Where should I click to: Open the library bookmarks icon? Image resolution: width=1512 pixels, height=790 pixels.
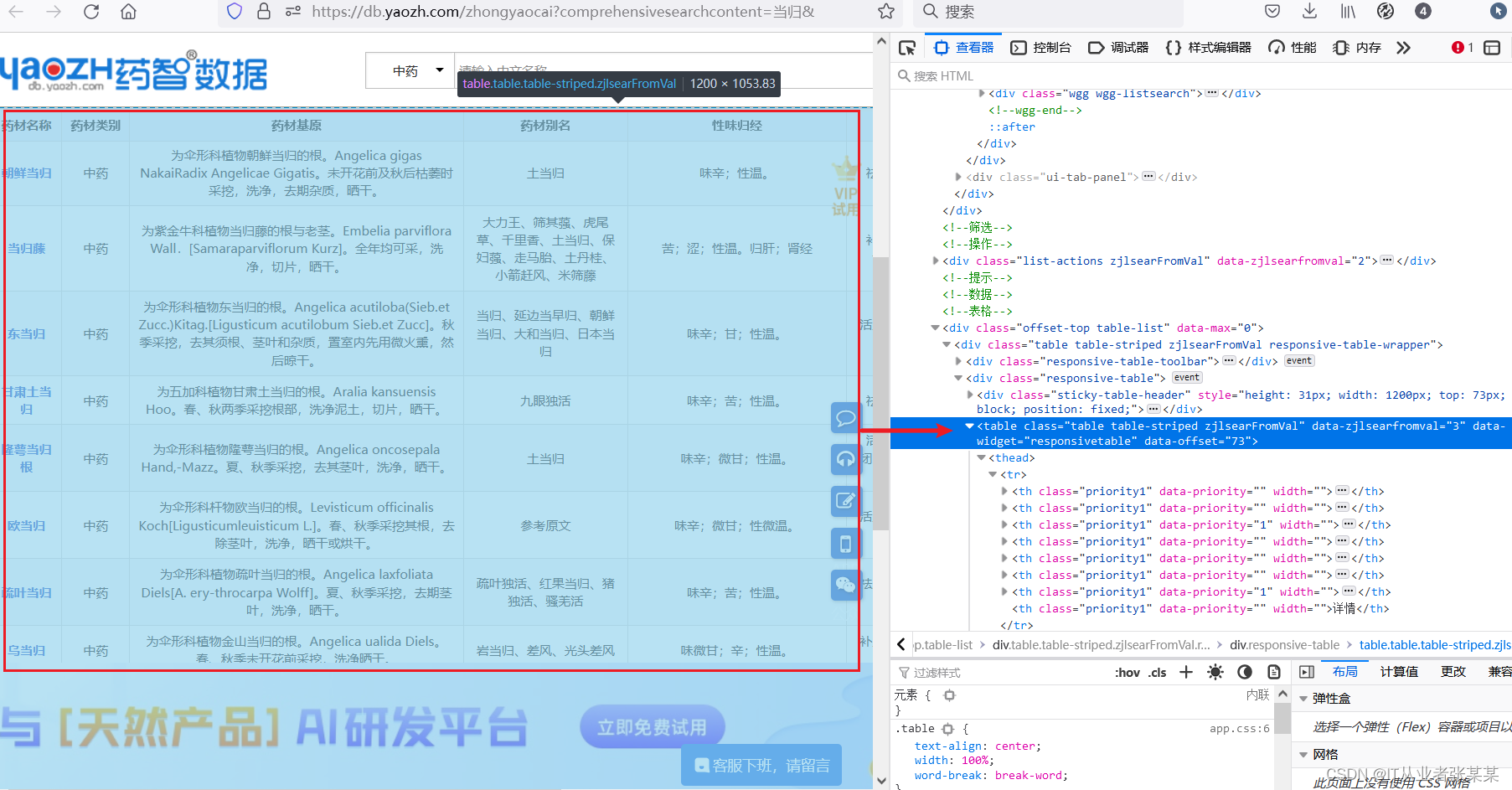pyautogui.click(x=1348, y=12)
